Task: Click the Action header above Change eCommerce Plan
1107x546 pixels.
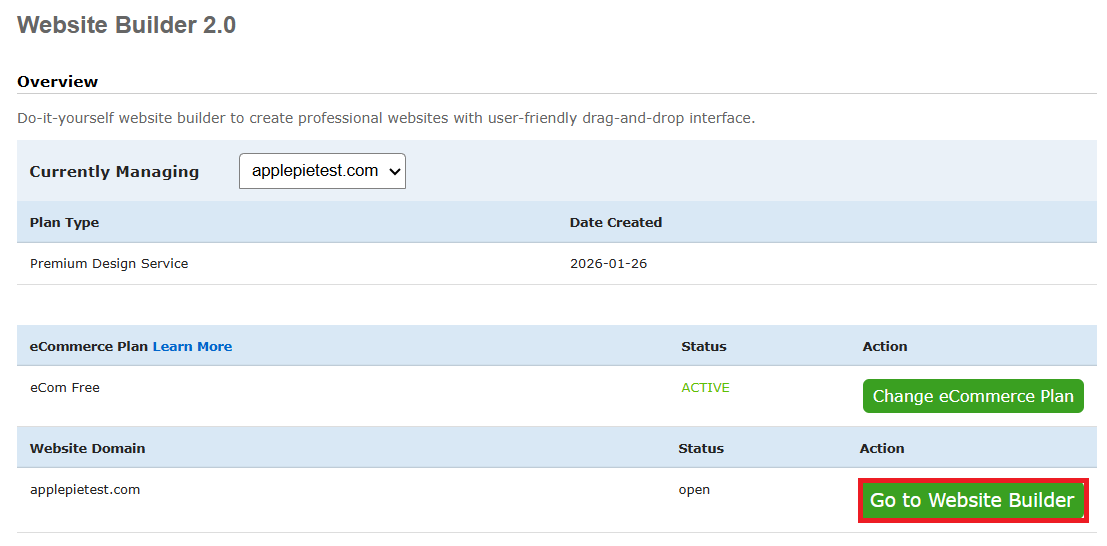Action: pyautogui.click(x=884, y=346)
